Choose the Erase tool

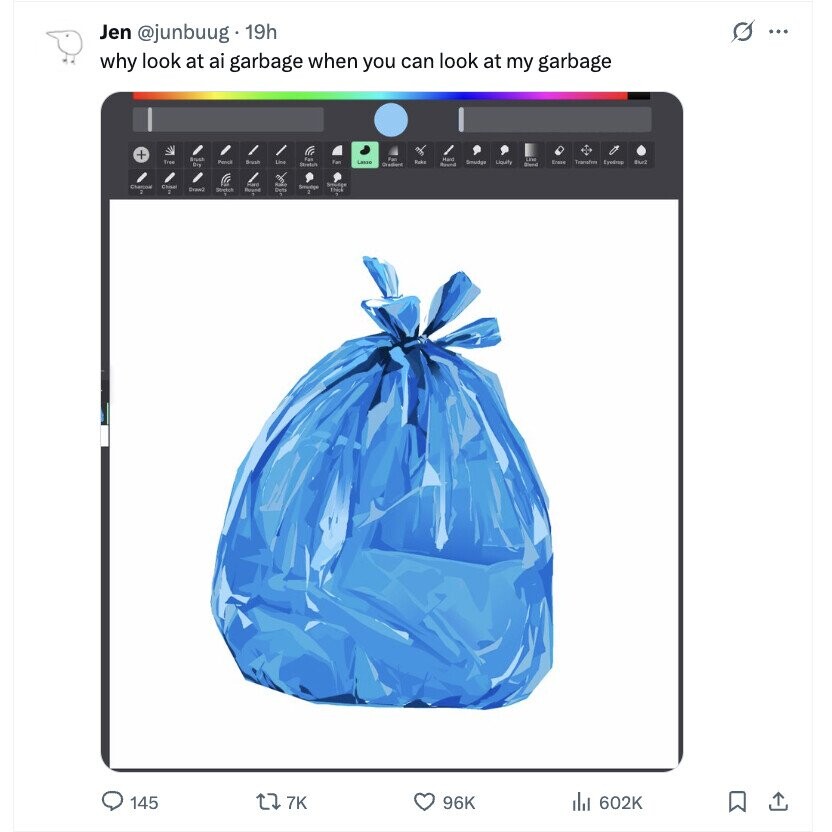tap(559, 154)
